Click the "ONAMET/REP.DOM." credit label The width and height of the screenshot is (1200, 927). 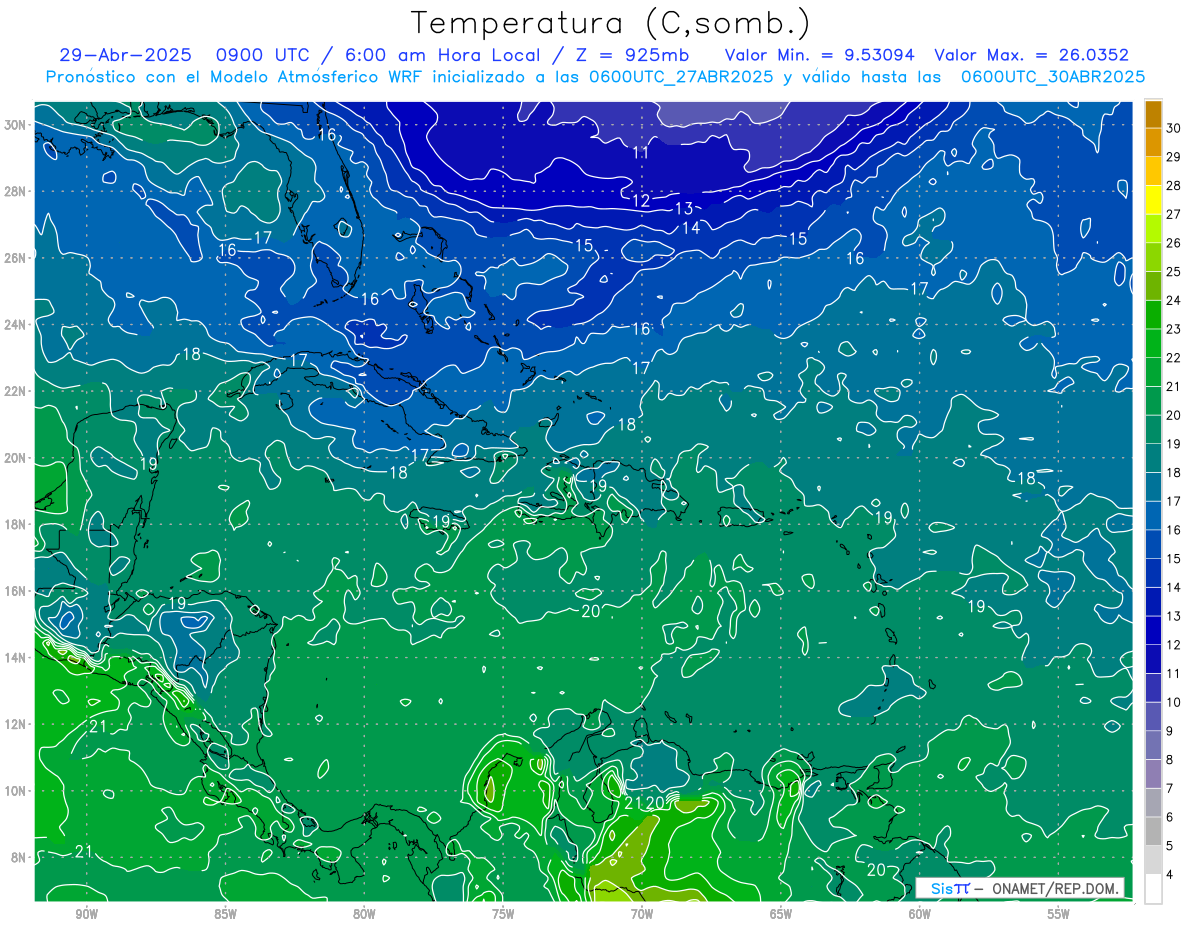[x=1056, y=888]
